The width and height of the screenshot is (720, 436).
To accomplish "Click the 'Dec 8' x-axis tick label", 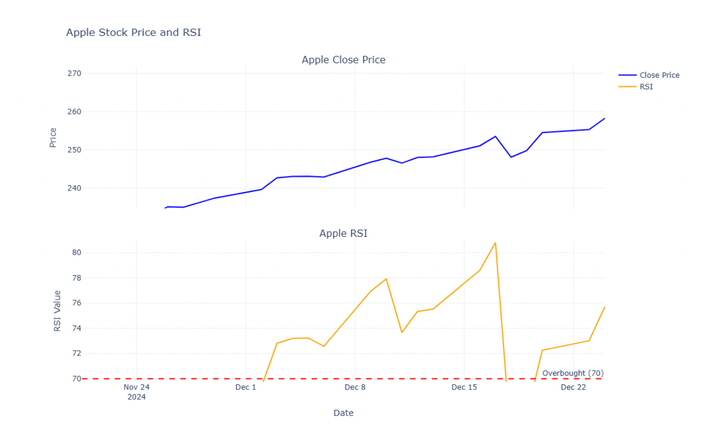I will coord(355,387).
